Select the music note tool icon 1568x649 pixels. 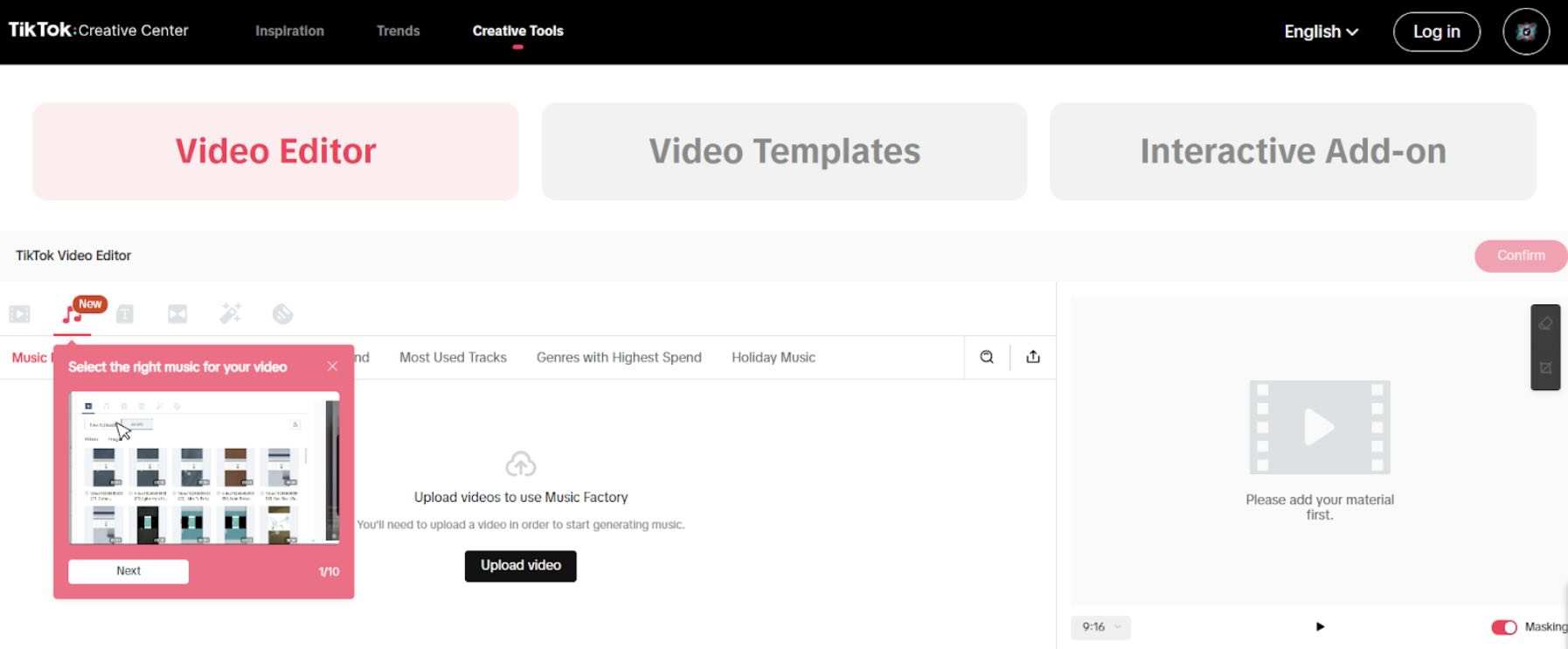[x=72, y=313]
